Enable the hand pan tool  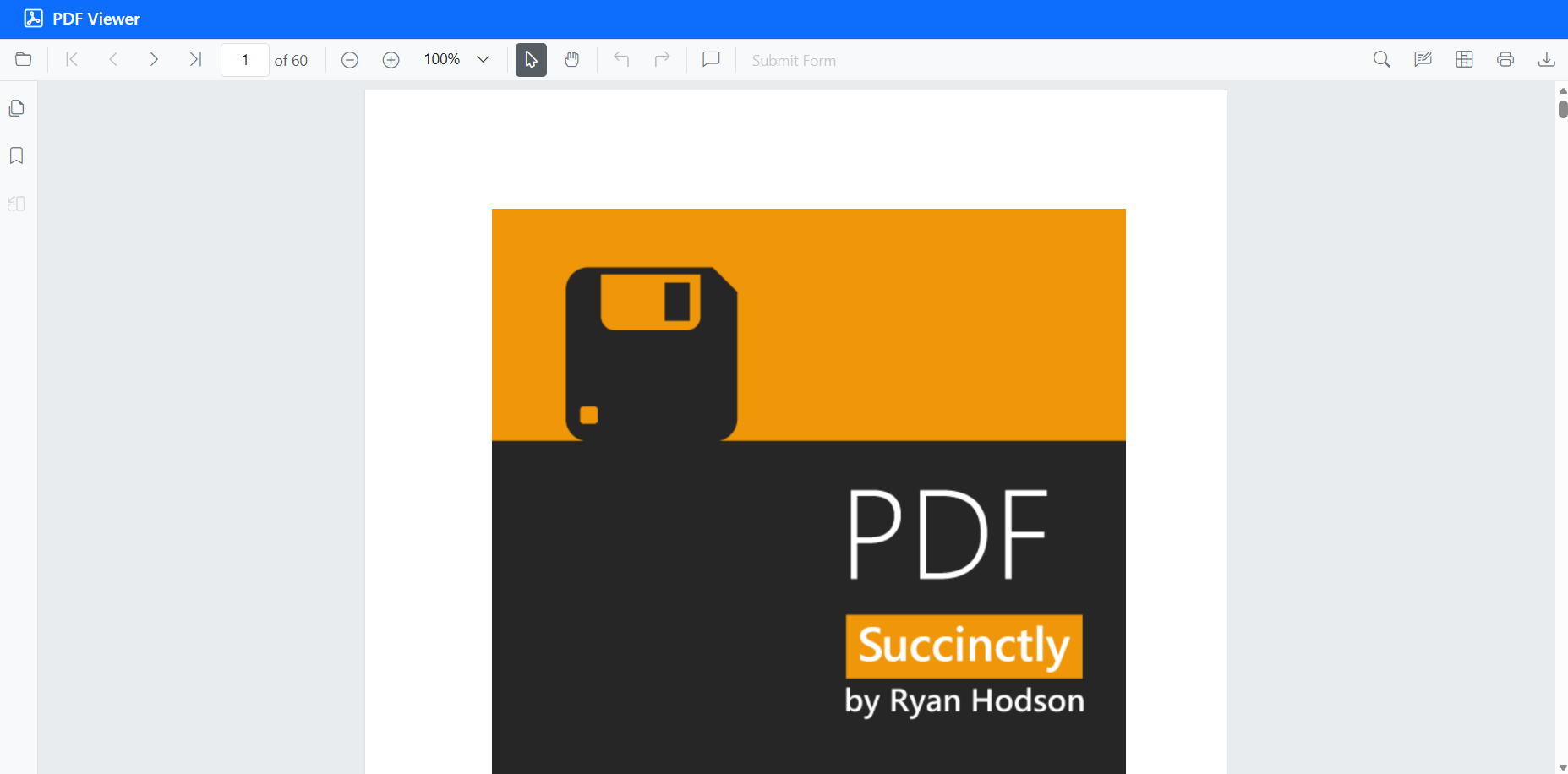[x=572, y=60]
